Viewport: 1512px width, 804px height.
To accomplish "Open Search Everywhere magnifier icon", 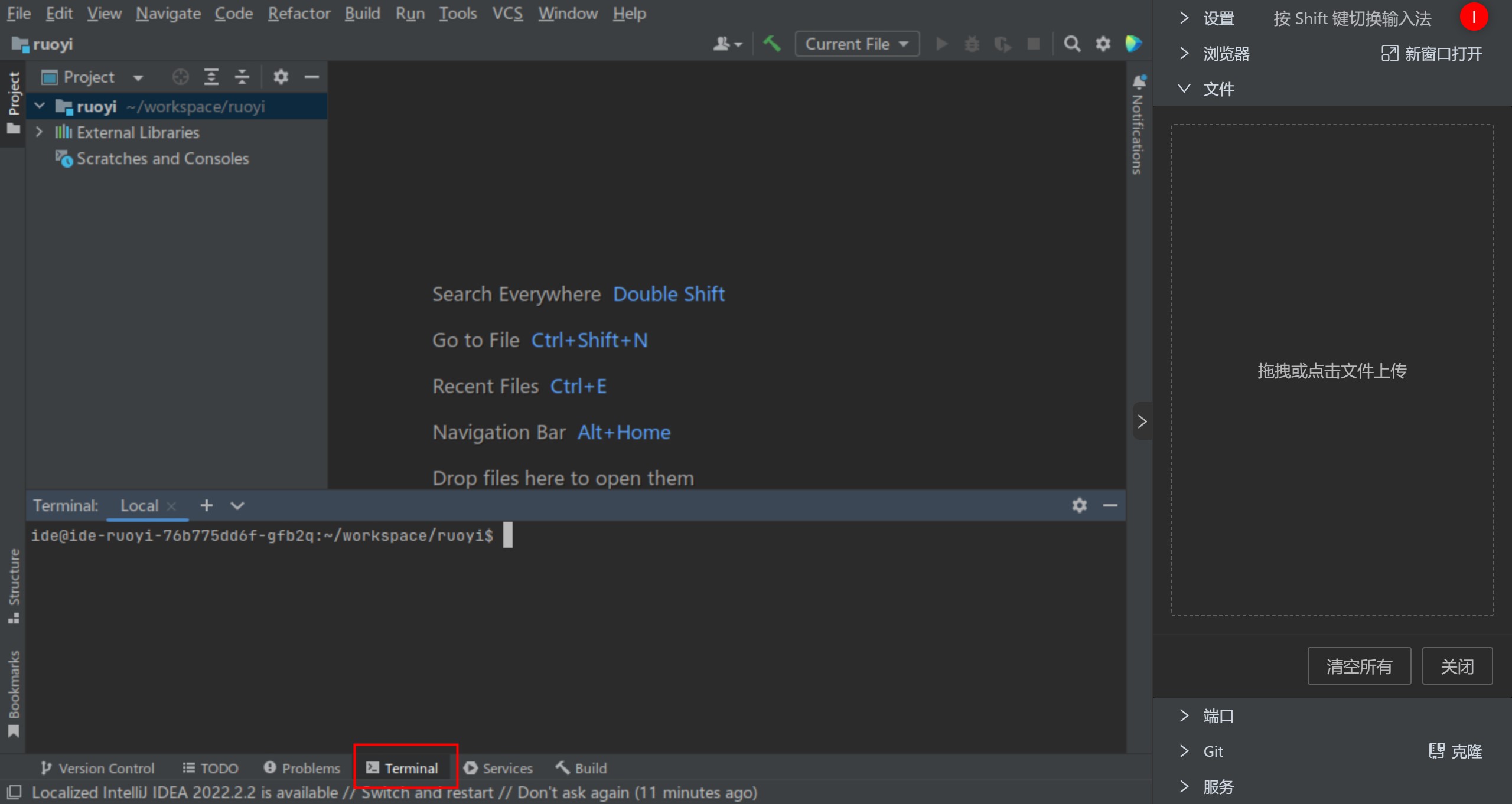I will point(1072,44).
